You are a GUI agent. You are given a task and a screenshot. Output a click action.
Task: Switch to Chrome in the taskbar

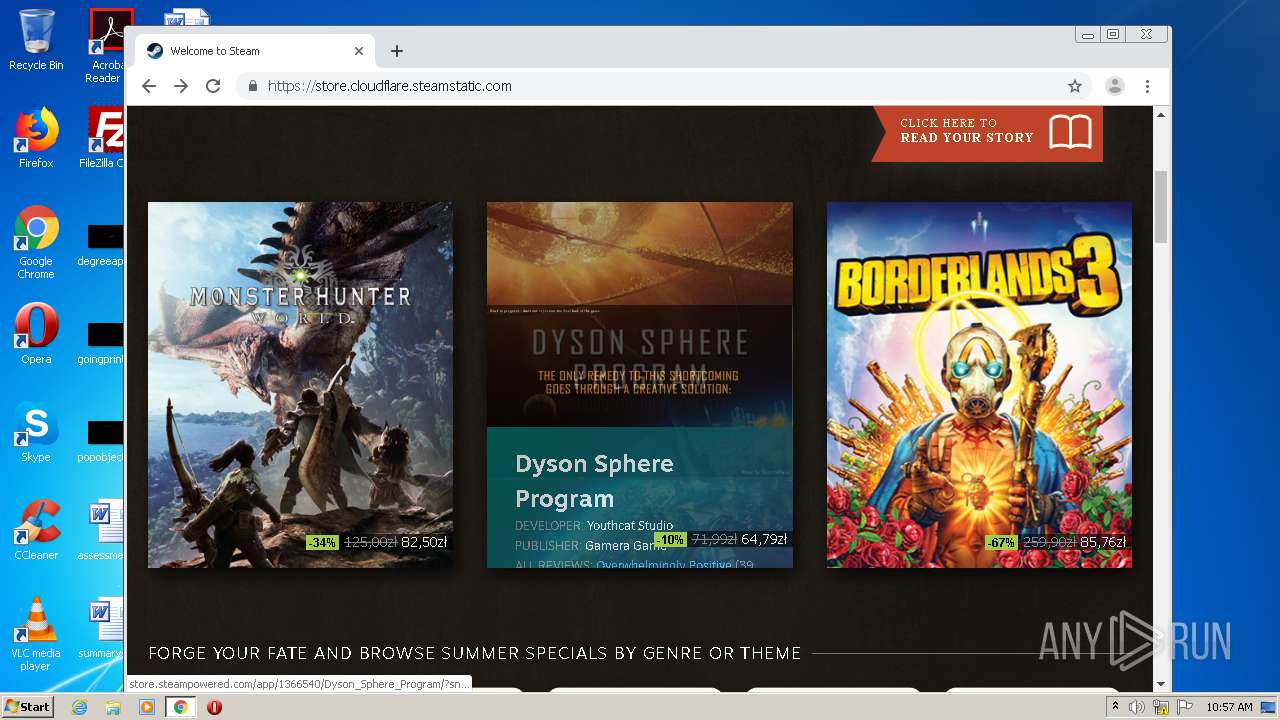pyautogui.click(x=180, y=707)
